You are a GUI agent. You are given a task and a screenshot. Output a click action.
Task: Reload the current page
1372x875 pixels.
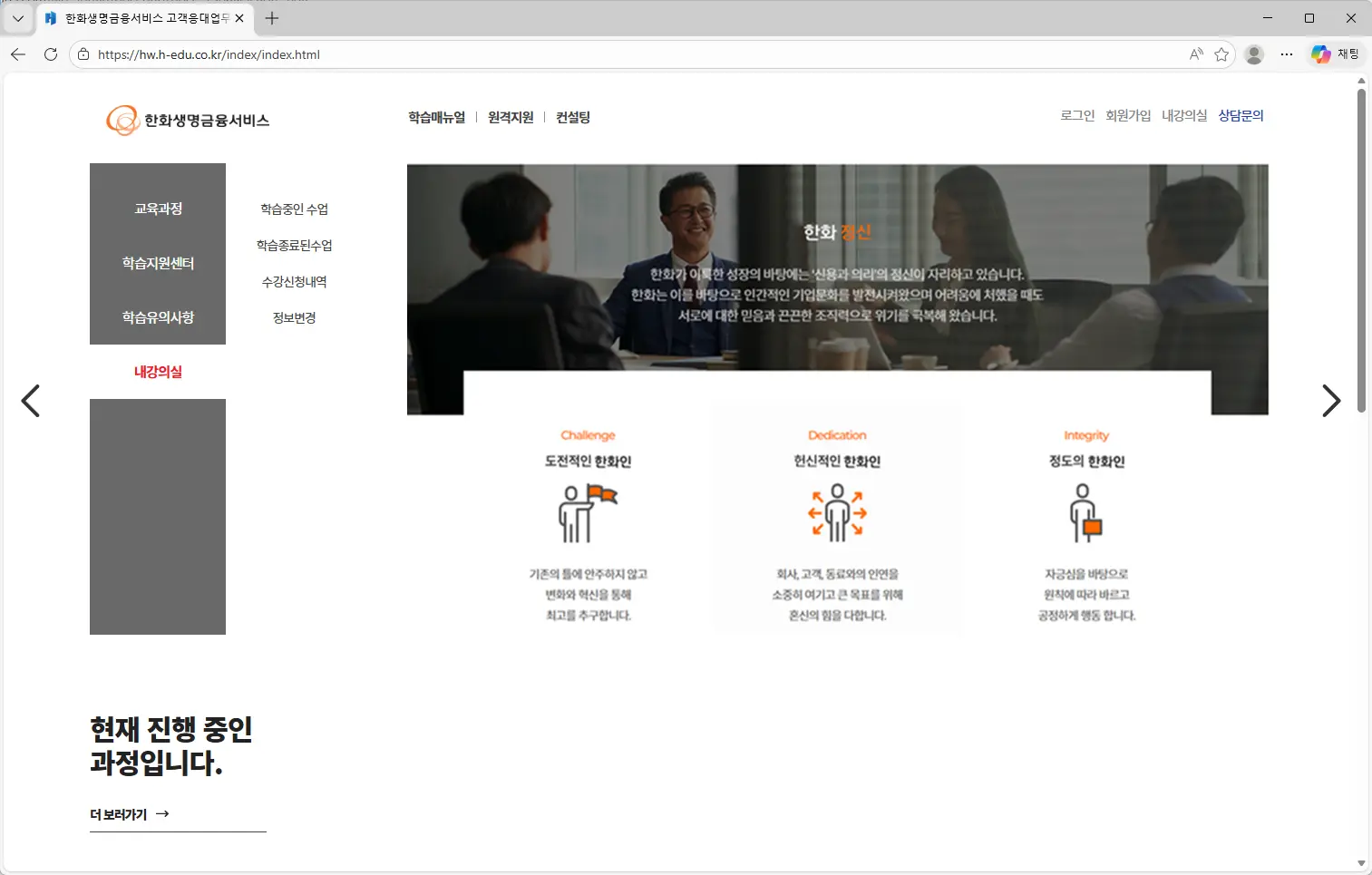pos(51,54)
